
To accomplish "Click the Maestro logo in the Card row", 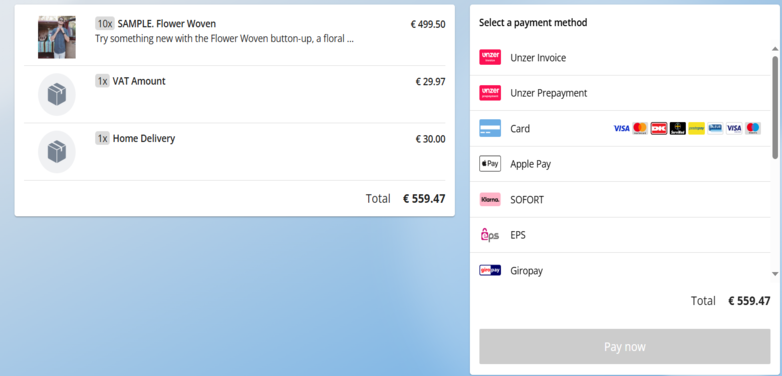I will click(x=753, y=129).
